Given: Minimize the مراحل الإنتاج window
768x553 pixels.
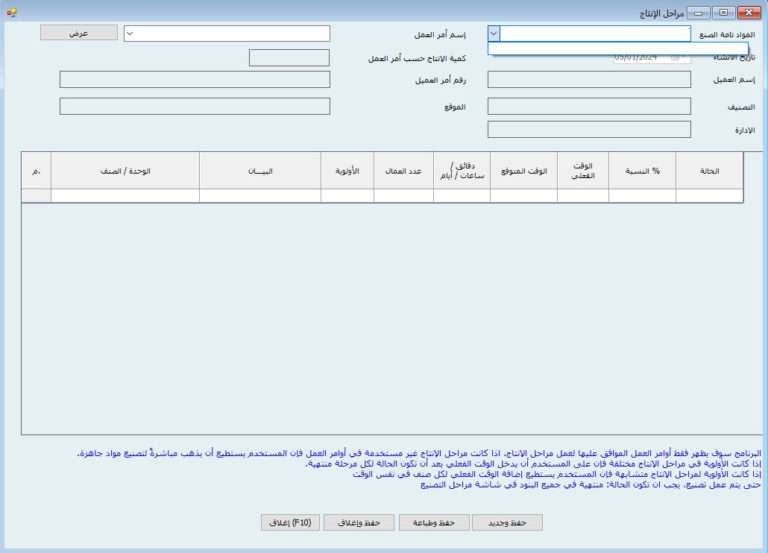Looking at the screenshot, I should [699, 13].
